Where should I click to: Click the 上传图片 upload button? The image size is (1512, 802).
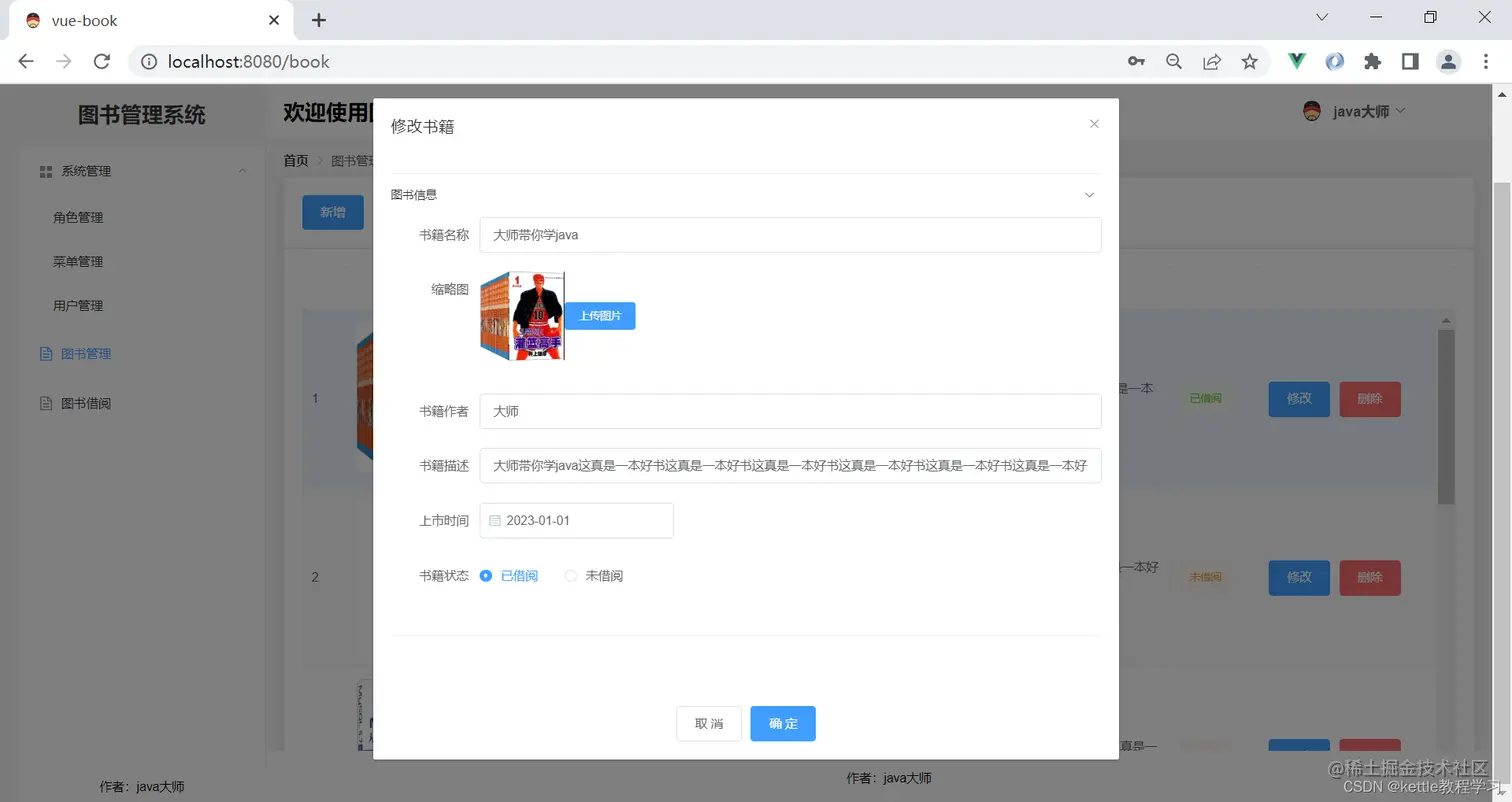600,315
